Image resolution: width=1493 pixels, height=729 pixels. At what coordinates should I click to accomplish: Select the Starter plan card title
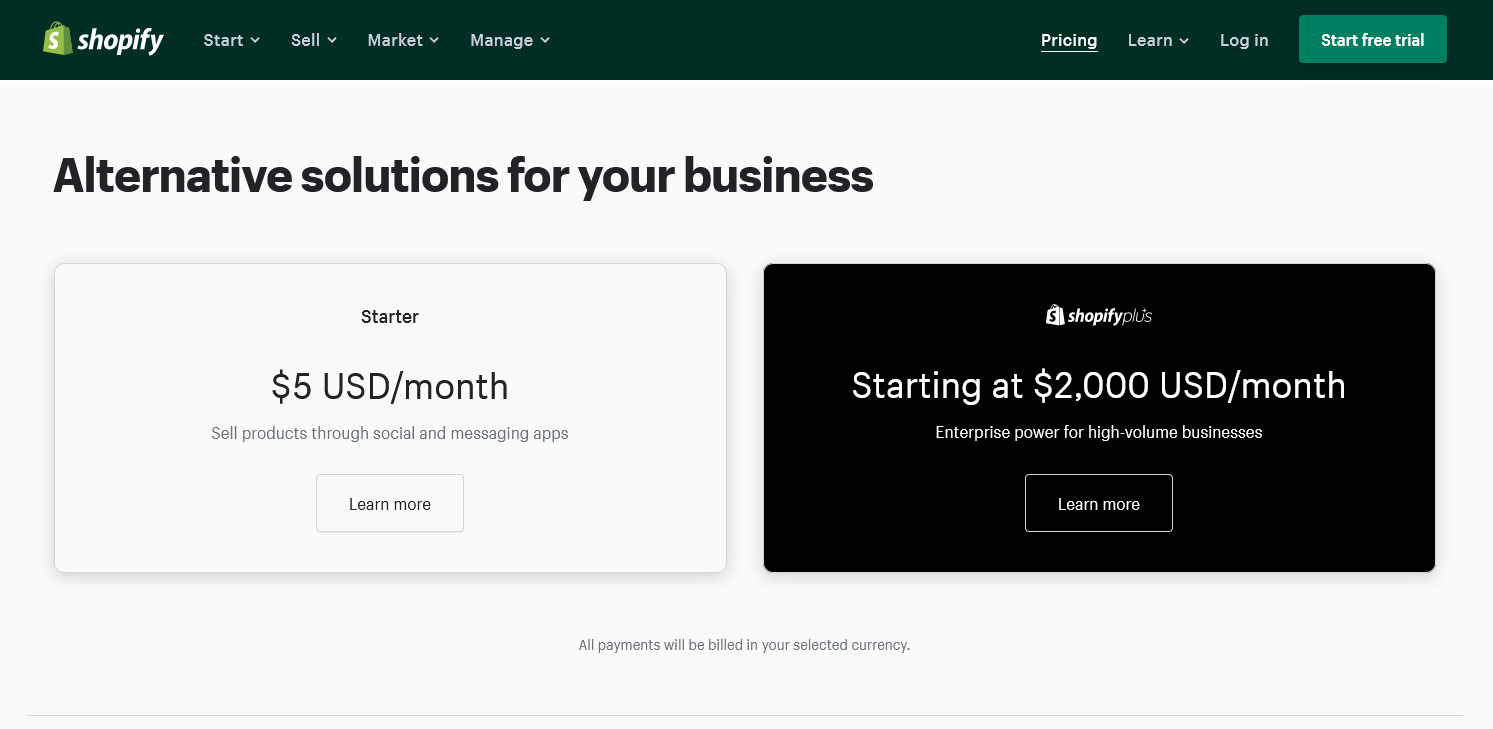click(389, 317)
